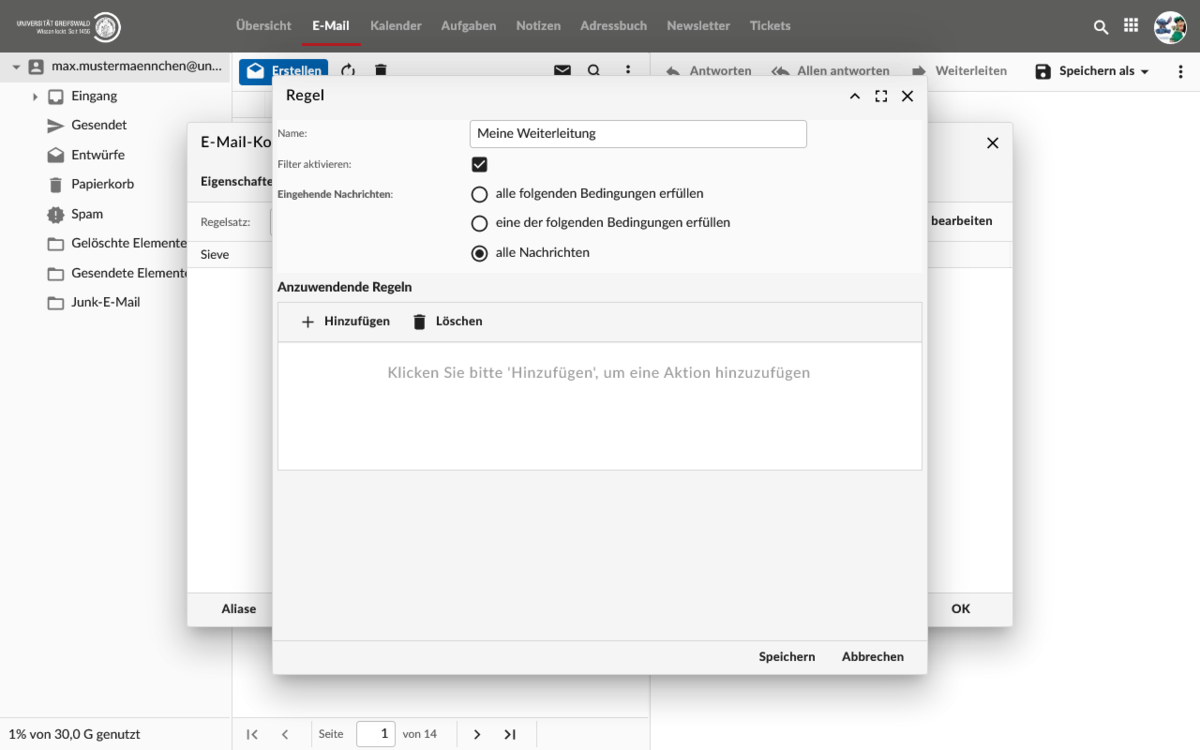Click the plus icon to add action
This screenshot has height=750, width=1200.
click(308, 322)
